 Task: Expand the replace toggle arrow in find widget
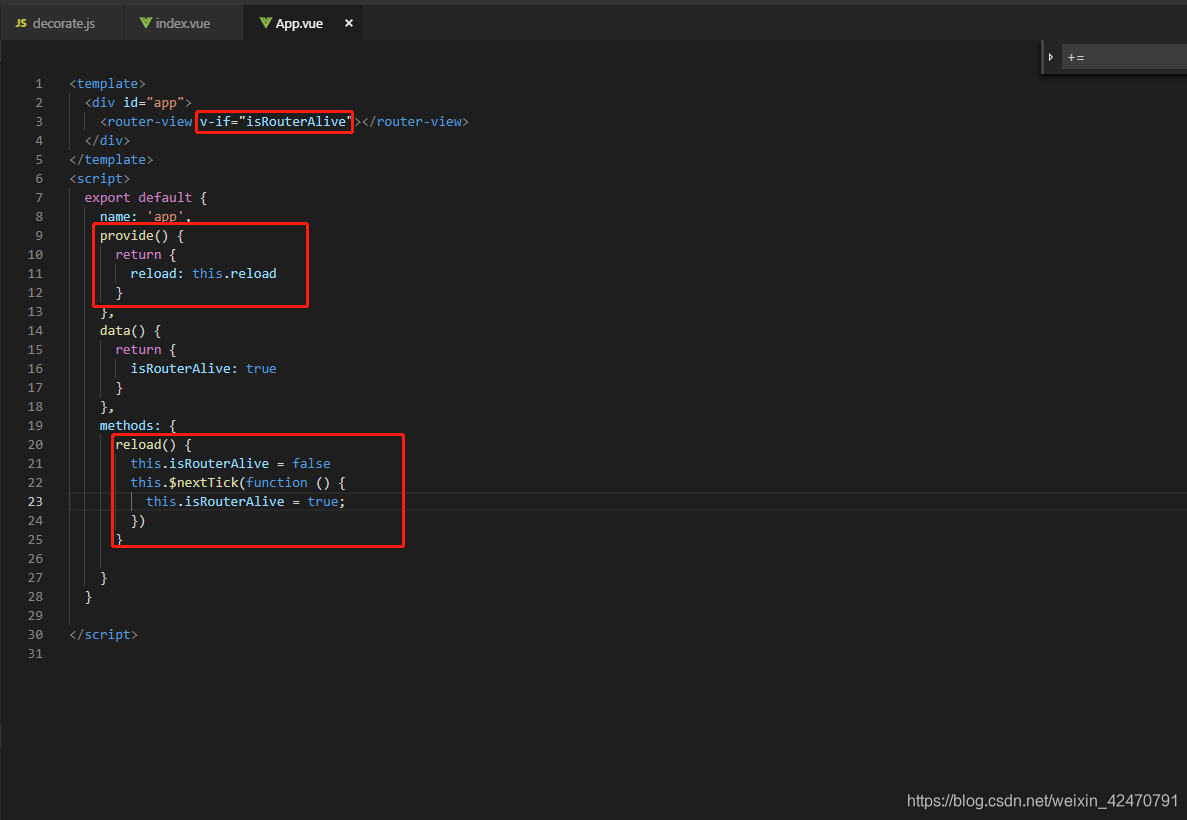(x=1051, y=57)
